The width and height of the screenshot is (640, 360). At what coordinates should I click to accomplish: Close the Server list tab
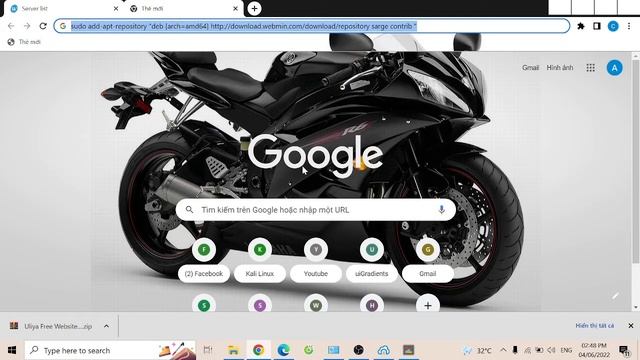click(x=116, y=9)
